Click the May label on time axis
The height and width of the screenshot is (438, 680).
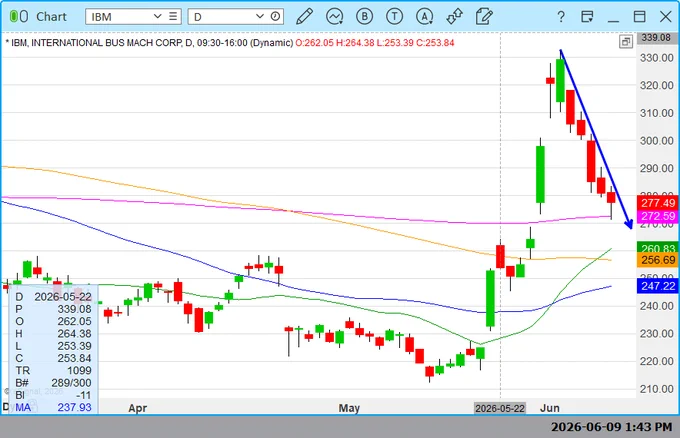[x=349, y=408]
